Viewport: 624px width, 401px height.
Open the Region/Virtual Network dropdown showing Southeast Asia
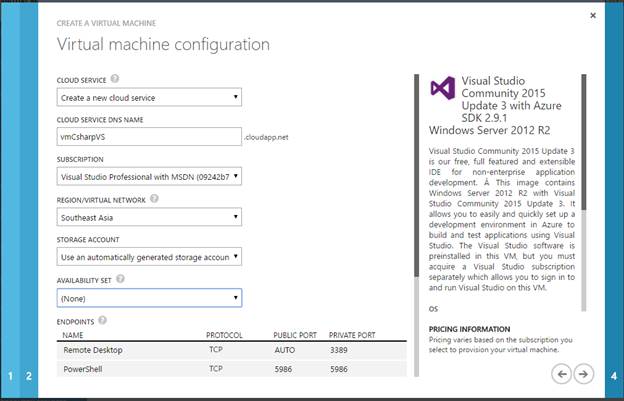click(149, 217)
